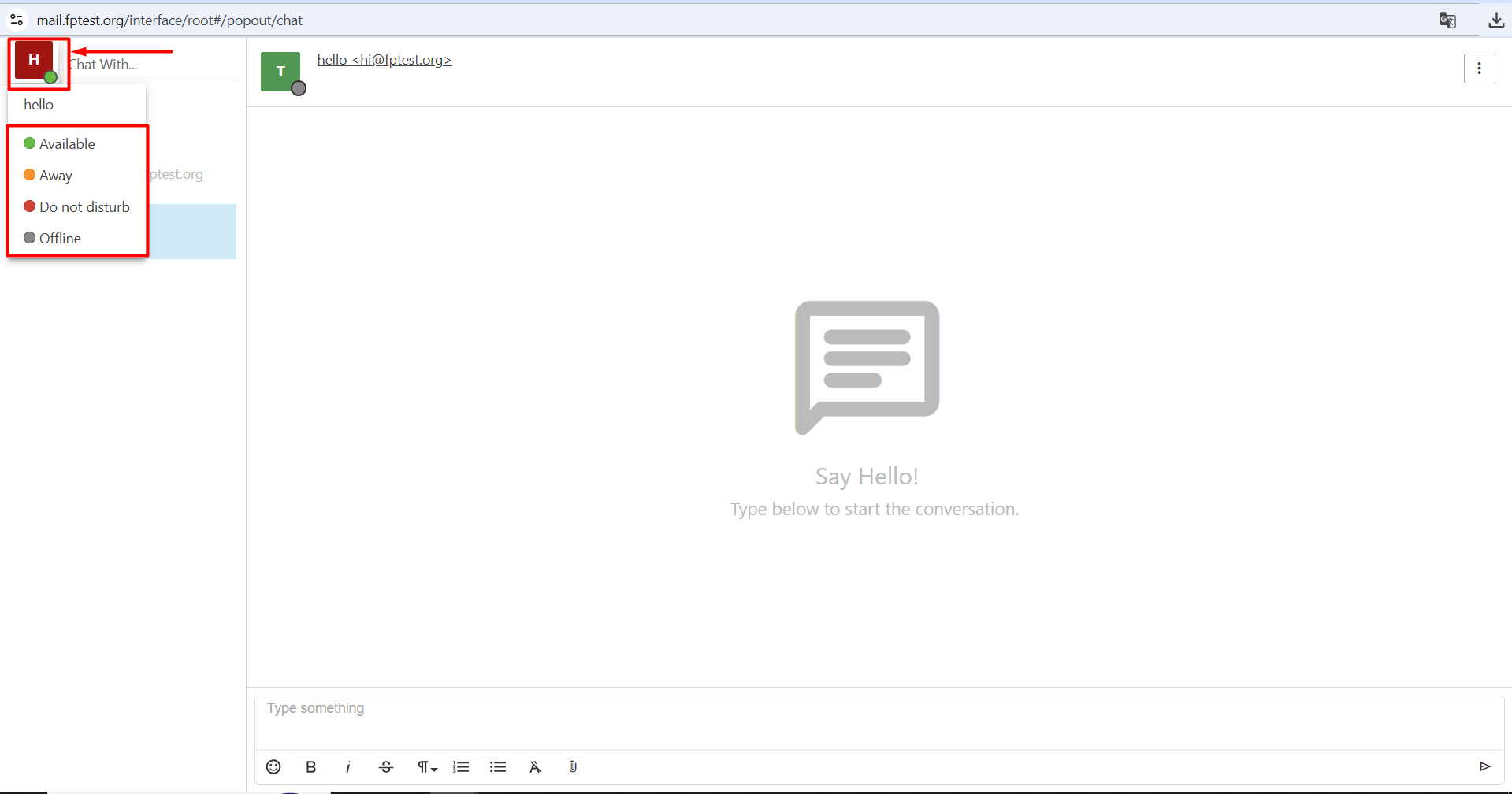
Task: Open the paragraph style dropdown
Action: 425,766
